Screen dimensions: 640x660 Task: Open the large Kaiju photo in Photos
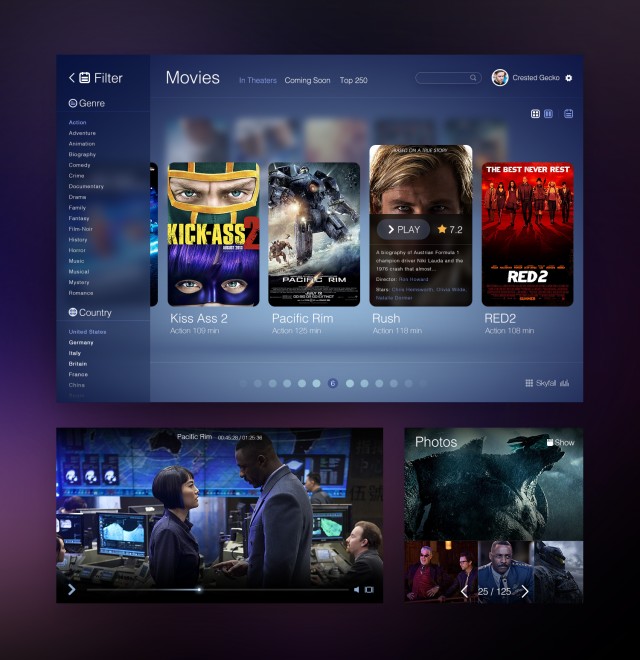click(494, 484)
